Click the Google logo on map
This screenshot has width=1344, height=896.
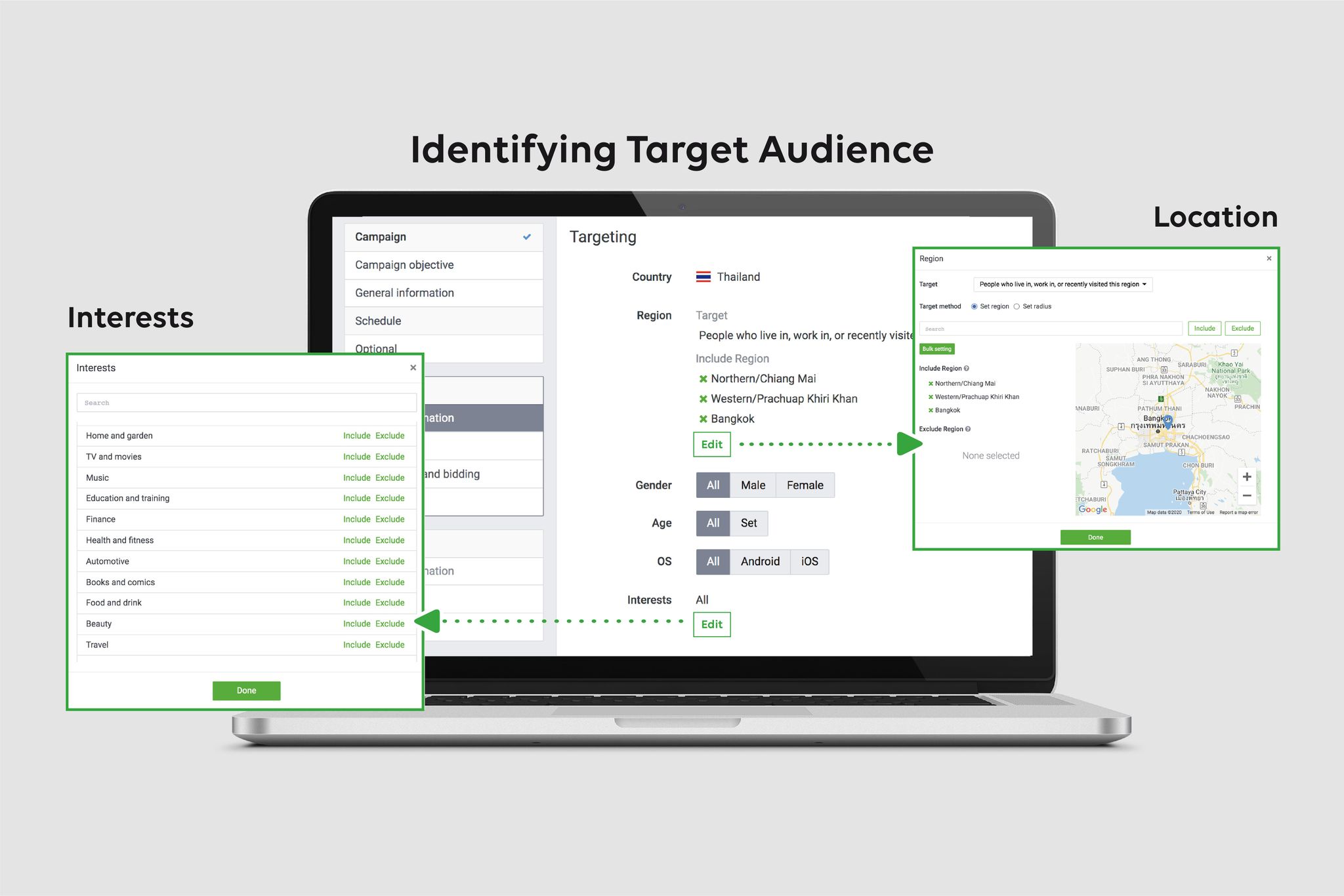pyautogui.click(x=1093, y=510)
